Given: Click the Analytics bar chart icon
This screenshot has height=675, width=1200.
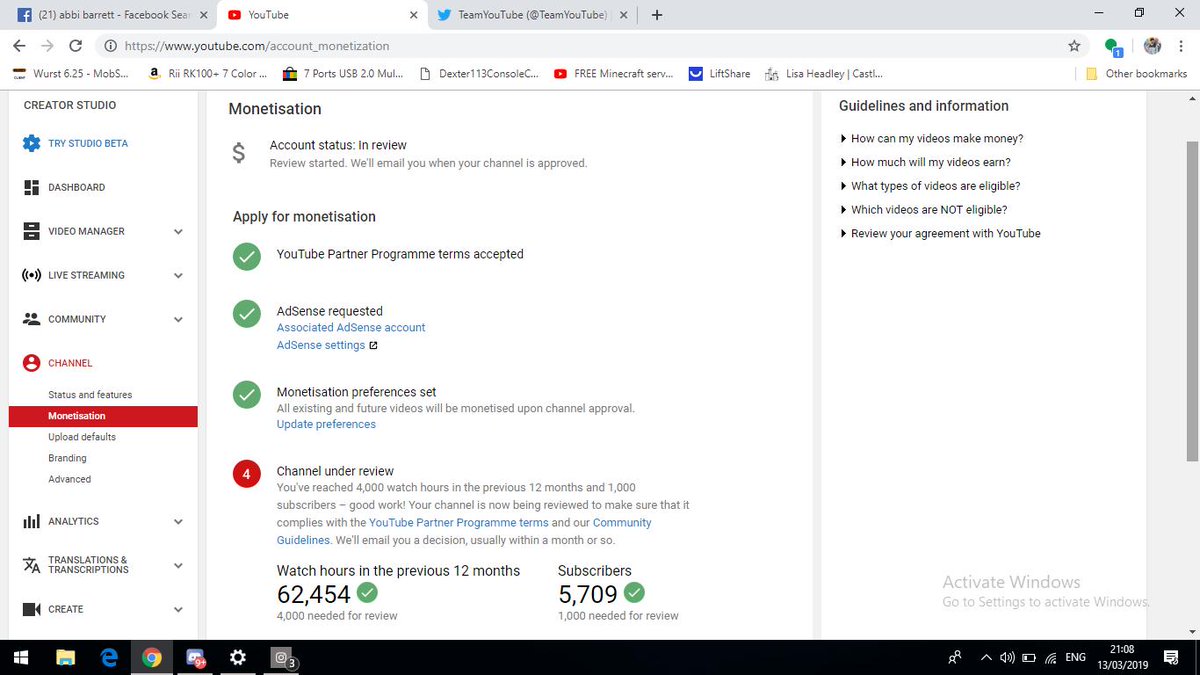Looking at the screenshot, I should [31, 521].
